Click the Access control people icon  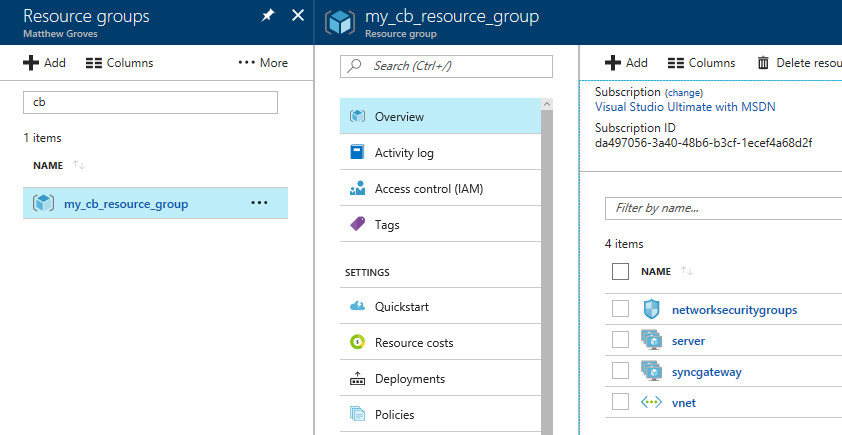[x=357, y=188]
